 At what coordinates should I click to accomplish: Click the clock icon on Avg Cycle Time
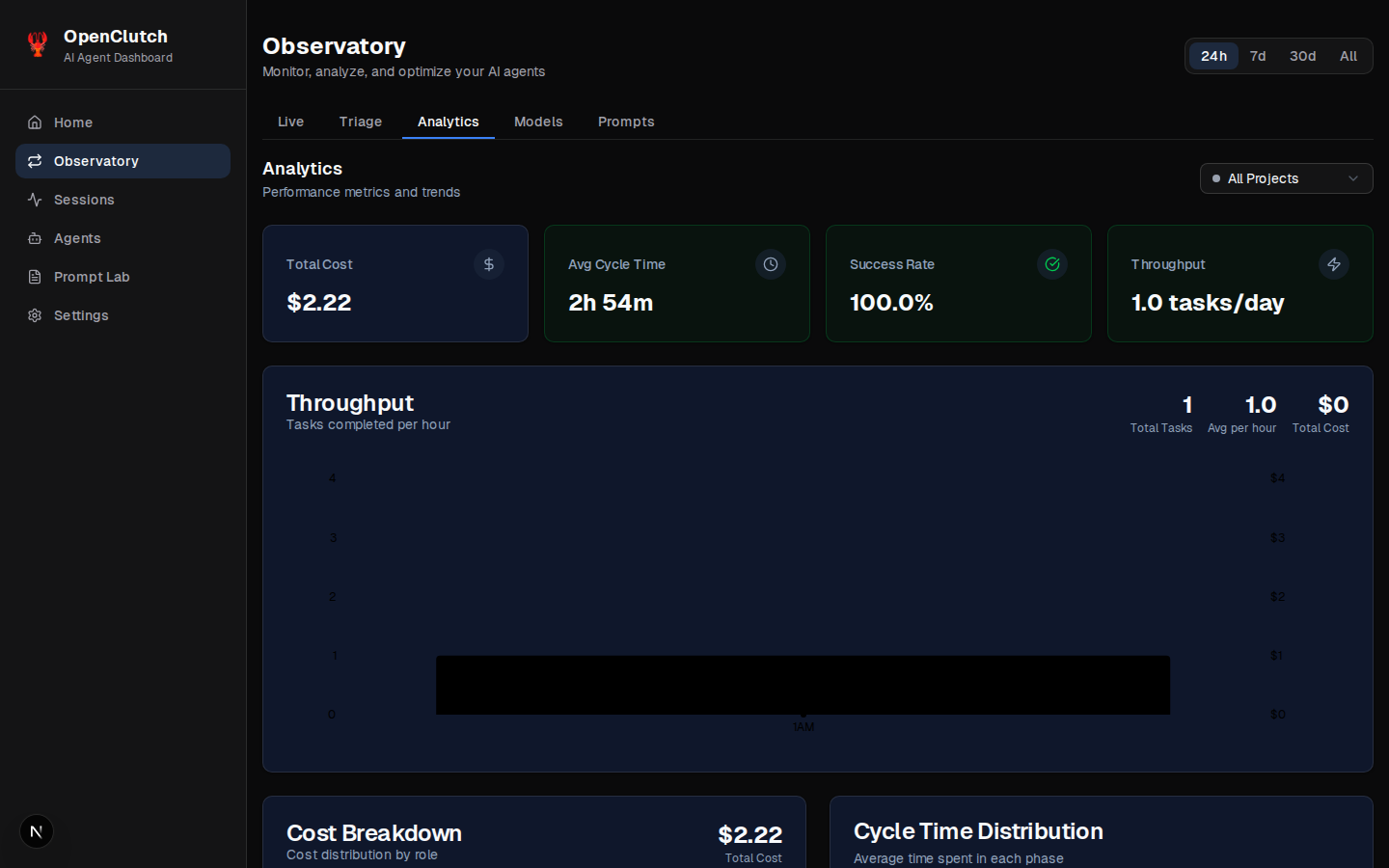[771, 264]
